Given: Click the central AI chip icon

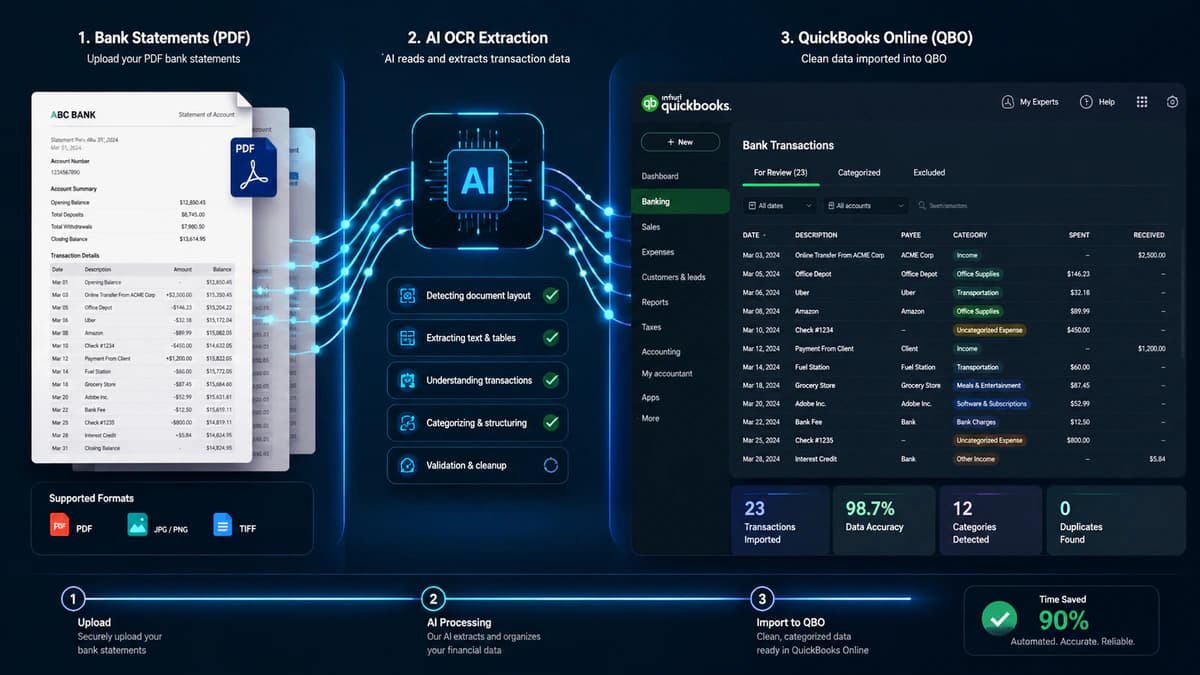Looking at the screenshot, I should tap(477, 180).
